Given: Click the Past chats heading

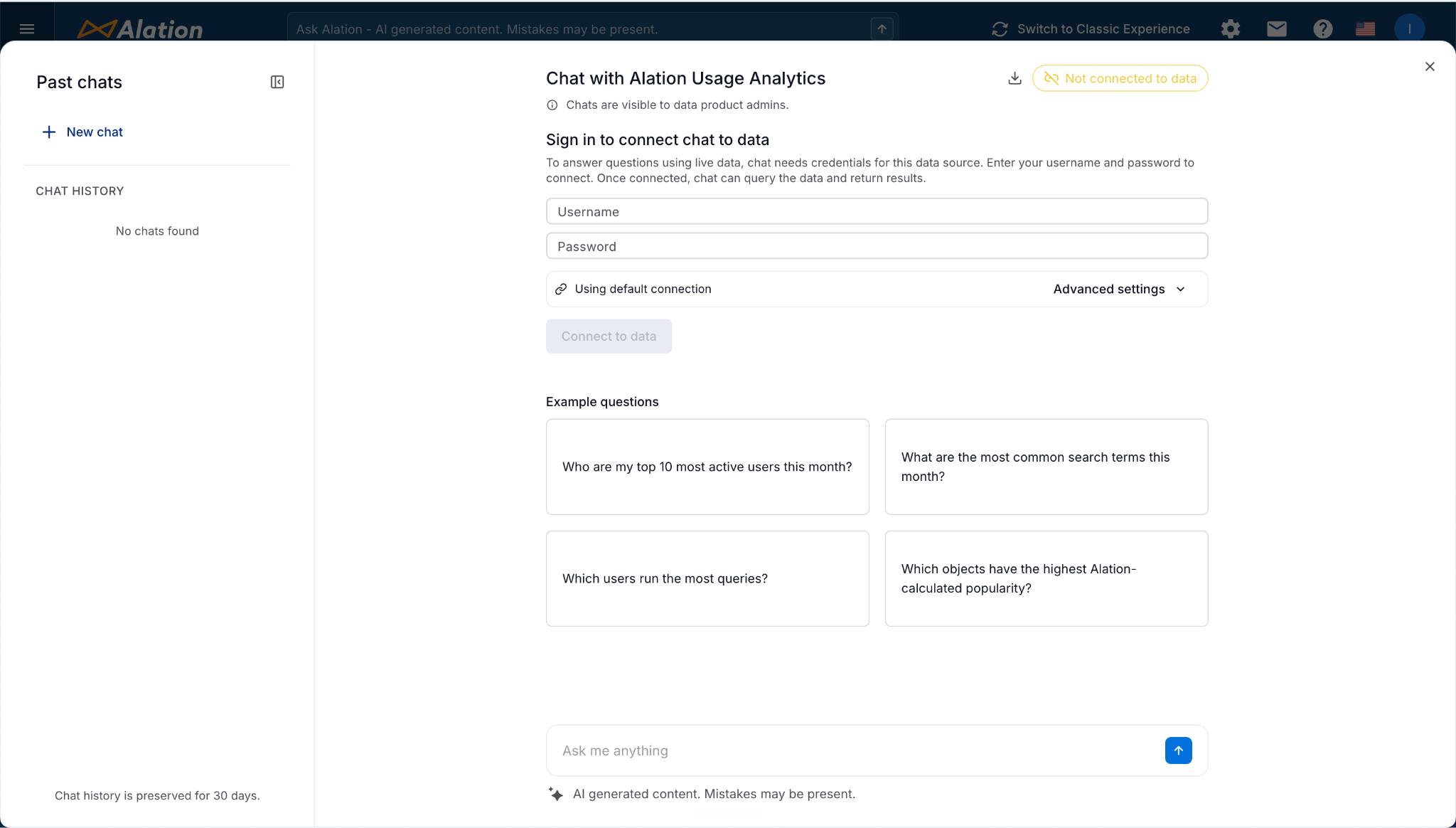Looking at the screenshot, I should pyautogui.click(x=79, y=82).
